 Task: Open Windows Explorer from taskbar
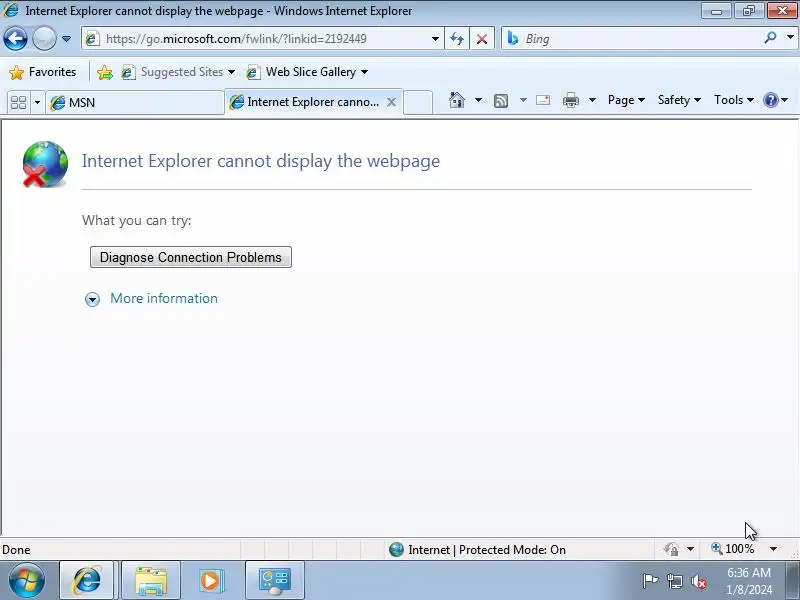click(x=151, y=580)
